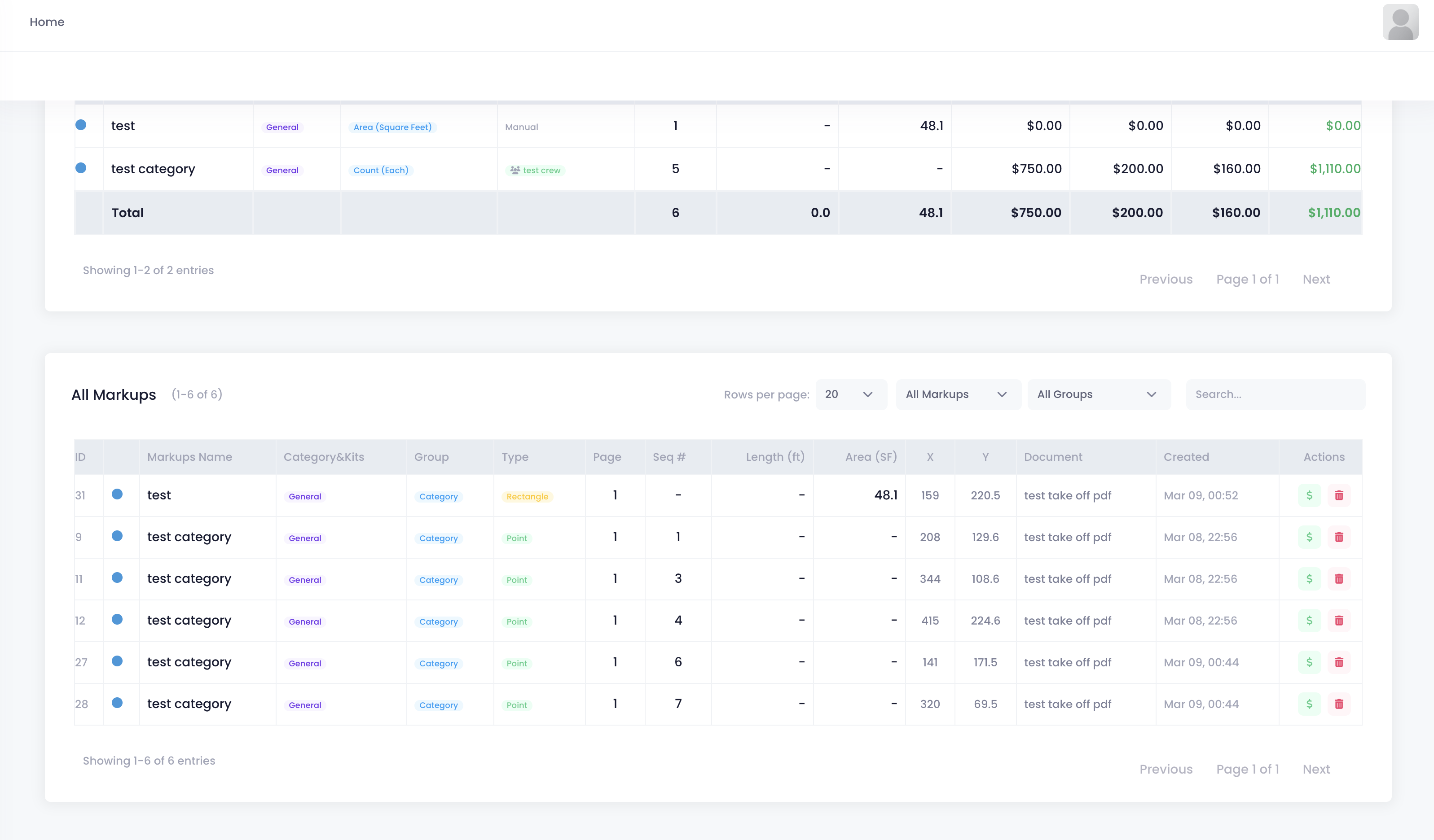
Task: Click Previous in the top summary table pagination
Action: 1166,279
